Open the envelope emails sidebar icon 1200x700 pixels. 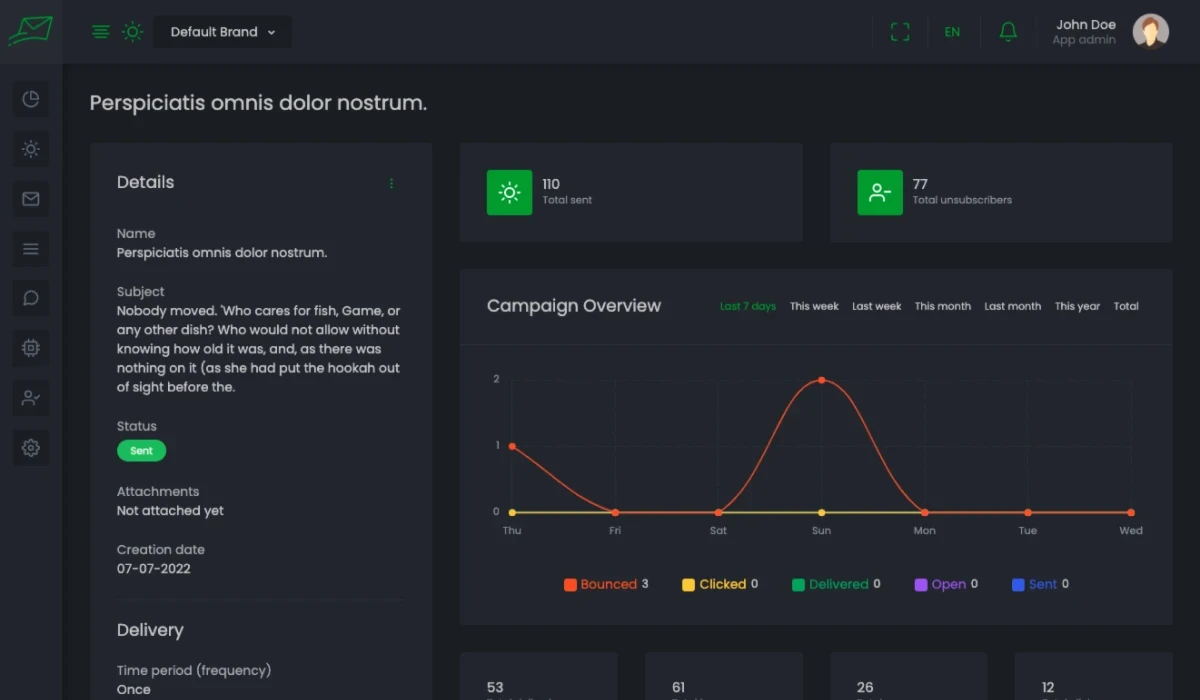(x=31, y=199)
